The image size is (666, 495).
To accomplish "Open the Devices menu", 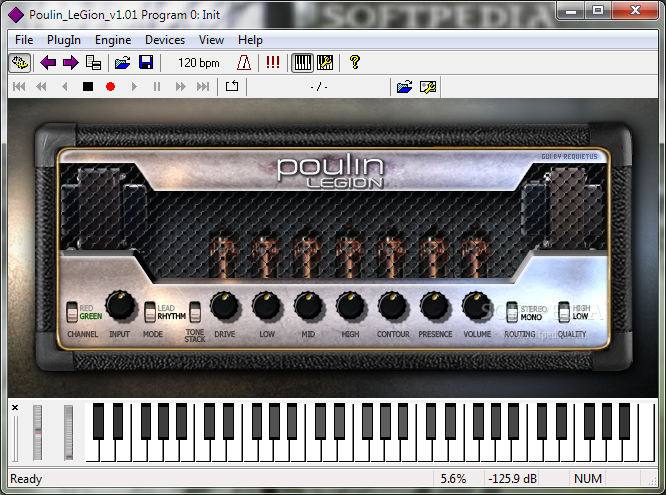I will tap(165, 40).
